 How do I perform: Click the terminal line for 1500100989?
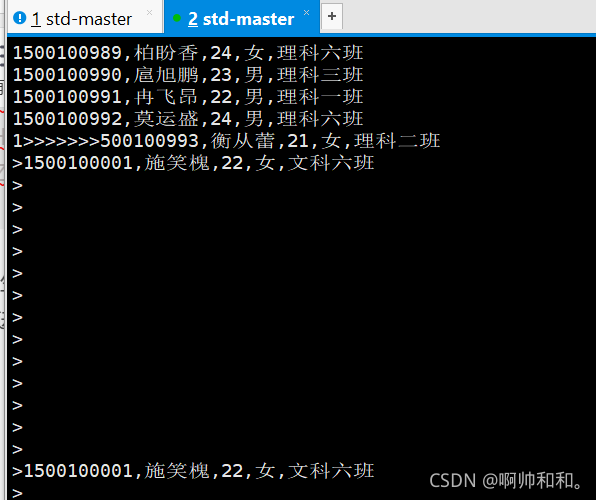(188, 53)
